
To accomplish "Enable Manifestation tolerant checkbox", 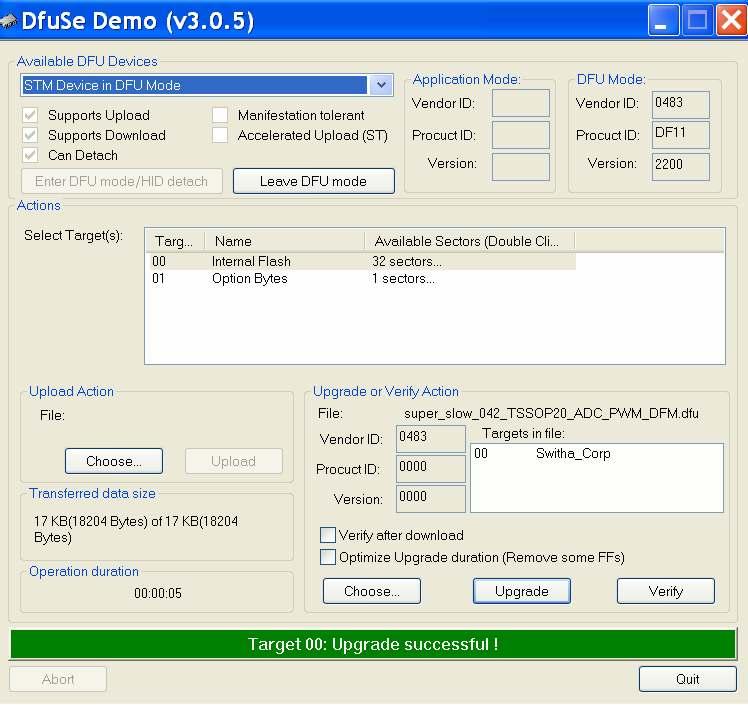I will (x=220, y=115).
